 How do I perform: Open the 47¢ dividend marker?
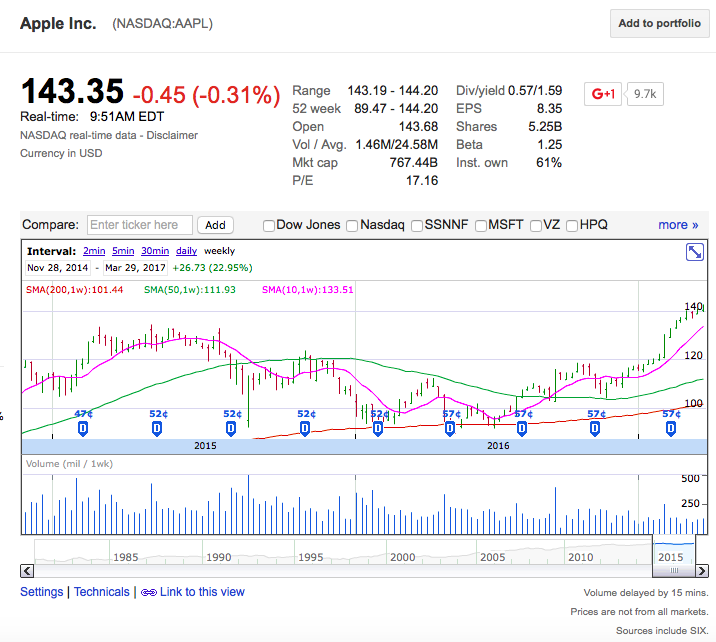coord(83,428)
